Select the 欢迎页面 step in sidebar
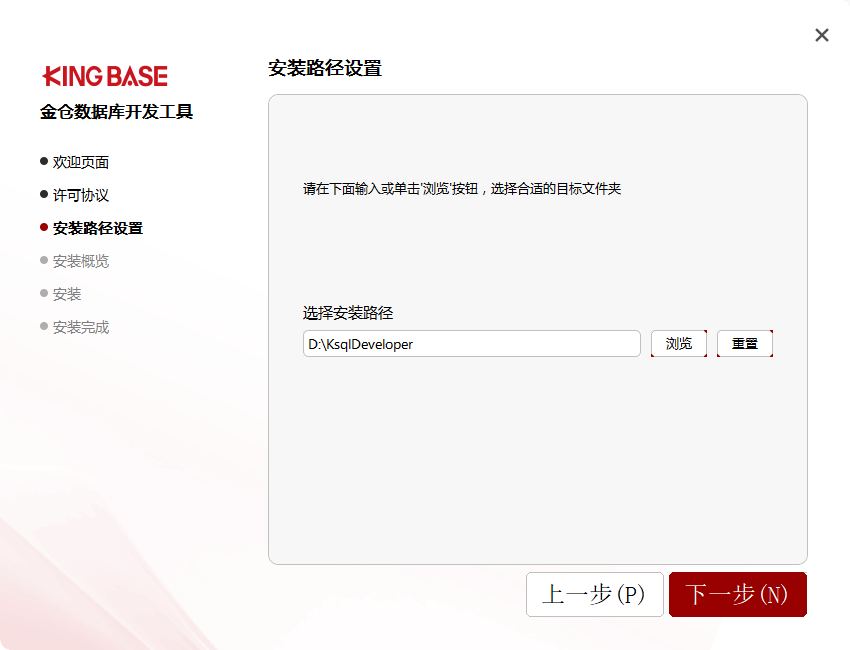 (x=81, y=162)
